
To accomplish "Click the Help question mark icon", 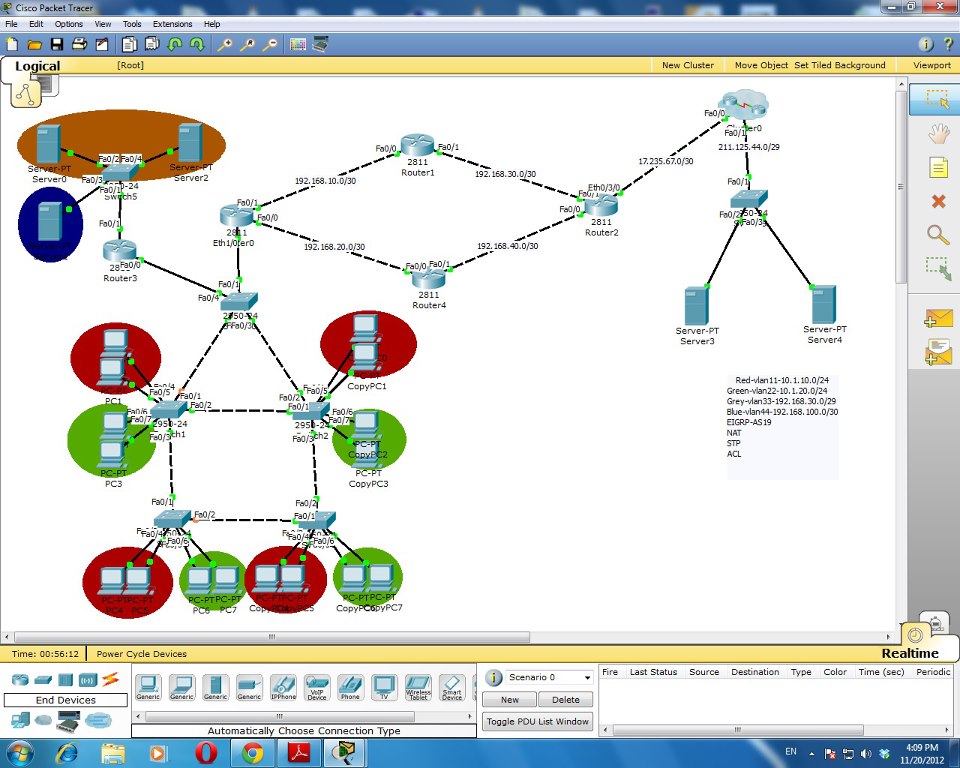I will [x=948, y=44].
